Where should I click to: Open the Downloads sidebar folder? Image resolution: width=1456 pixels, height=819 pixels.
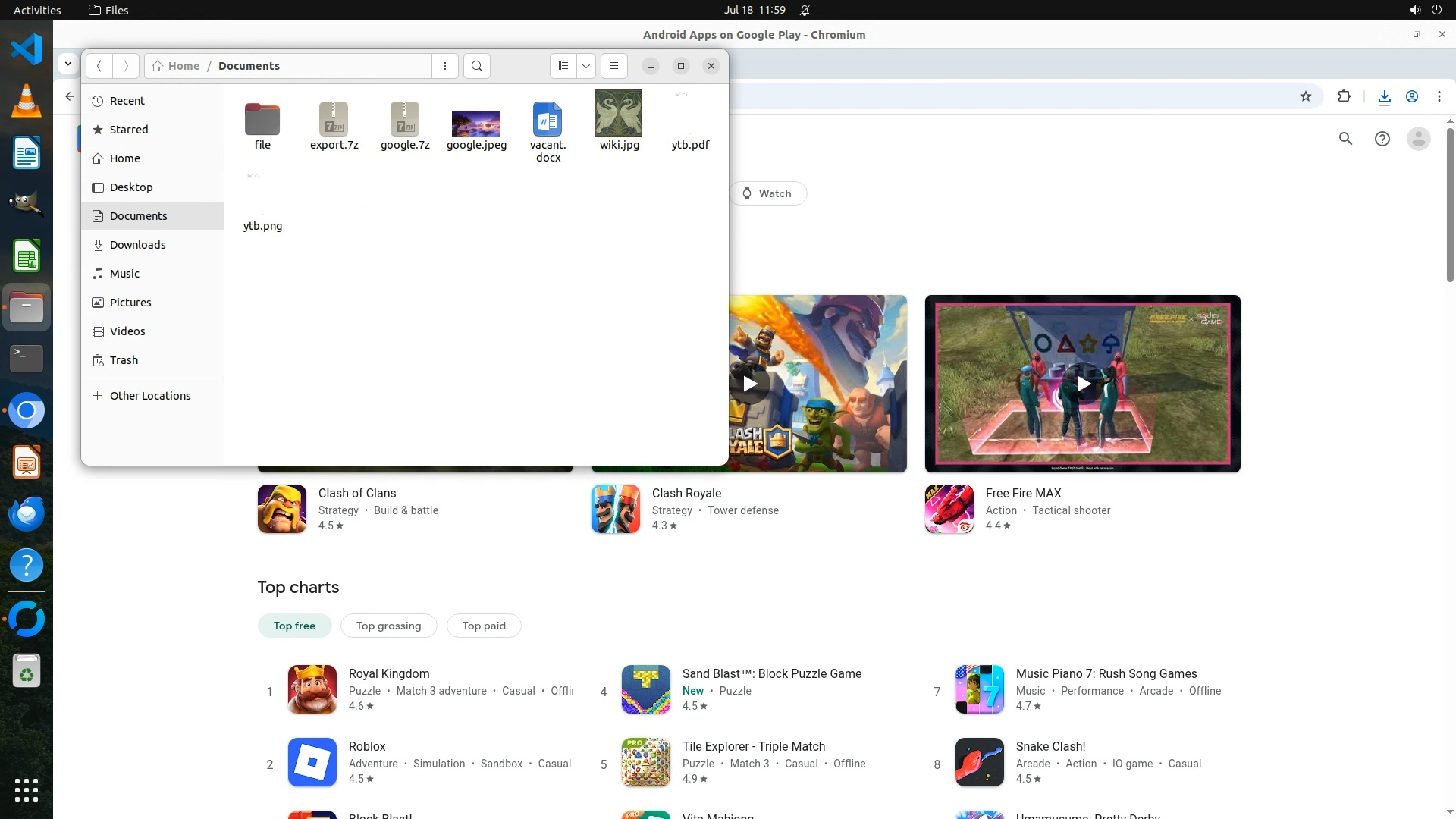137,245
